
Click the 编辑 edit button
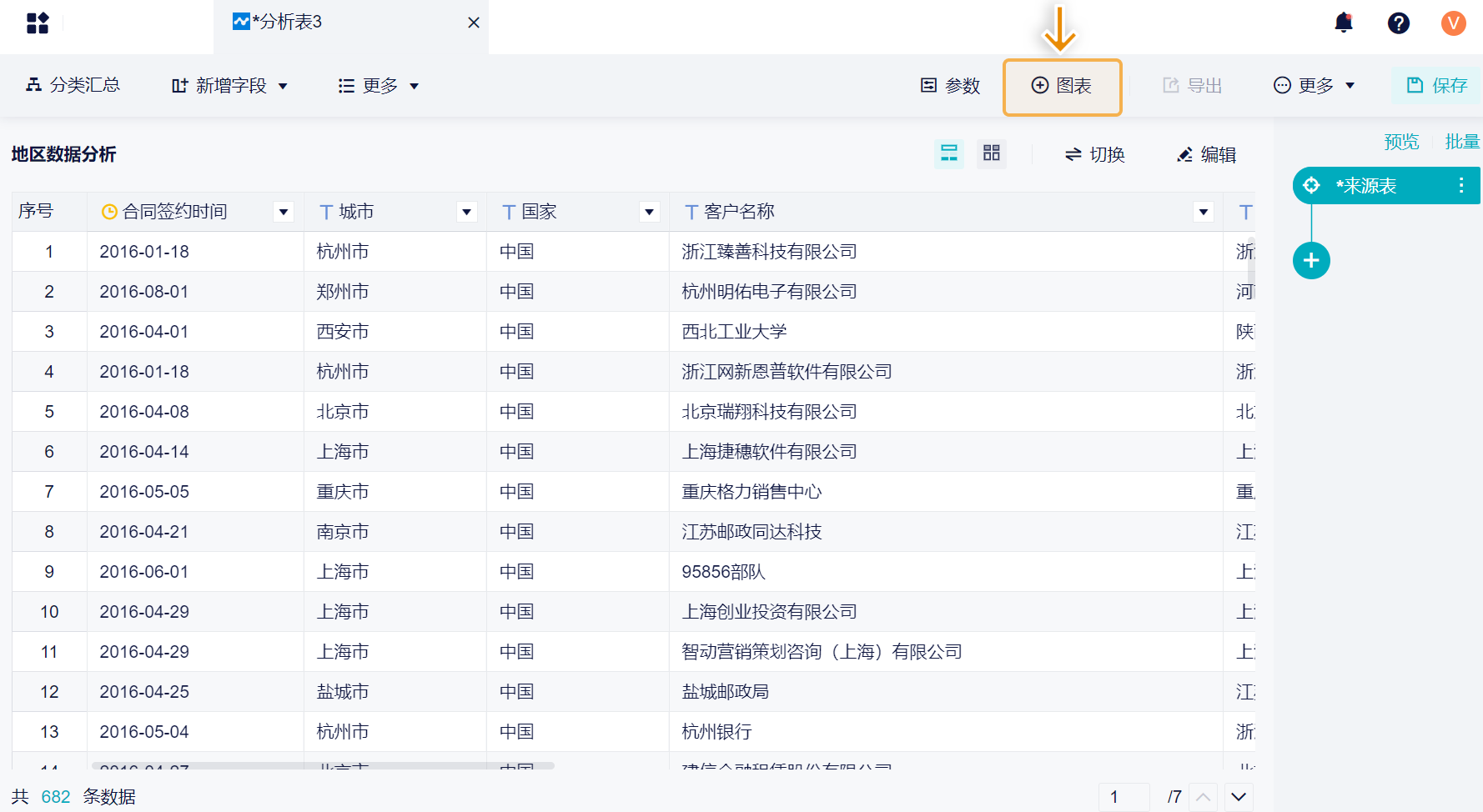pyautogui.click(x=1206, y=154)
